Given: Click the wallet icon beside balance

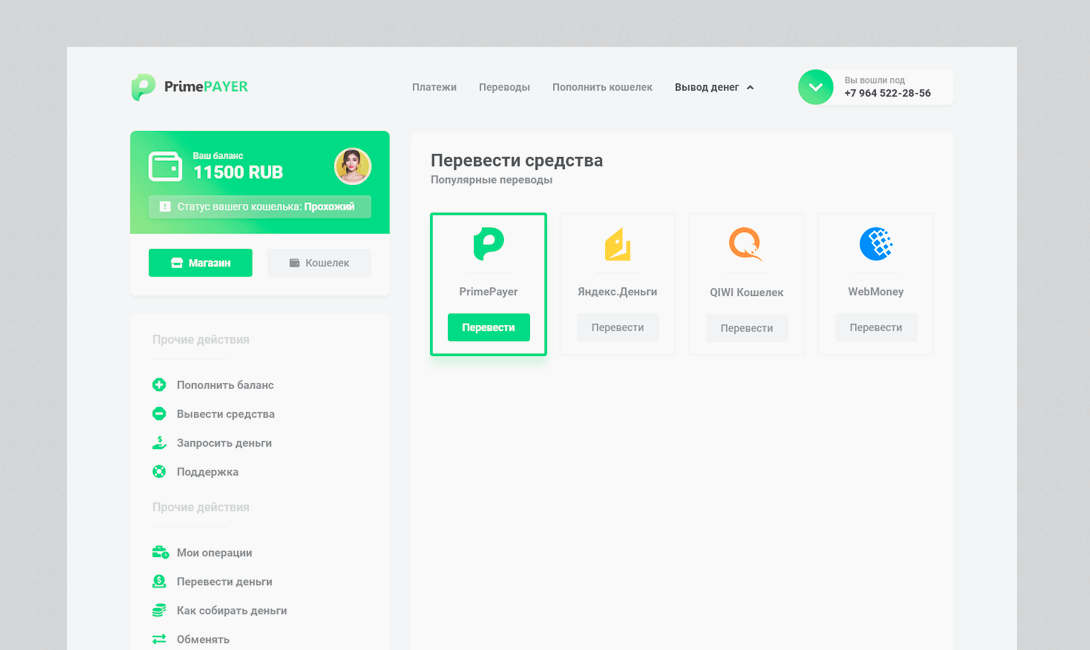Looking at the screenshot, I should [x=165, y=167].
